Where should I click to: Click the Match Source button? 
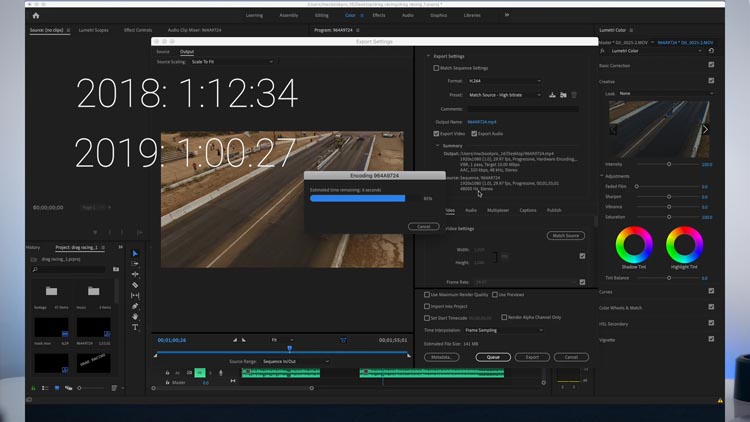[565, 235]
